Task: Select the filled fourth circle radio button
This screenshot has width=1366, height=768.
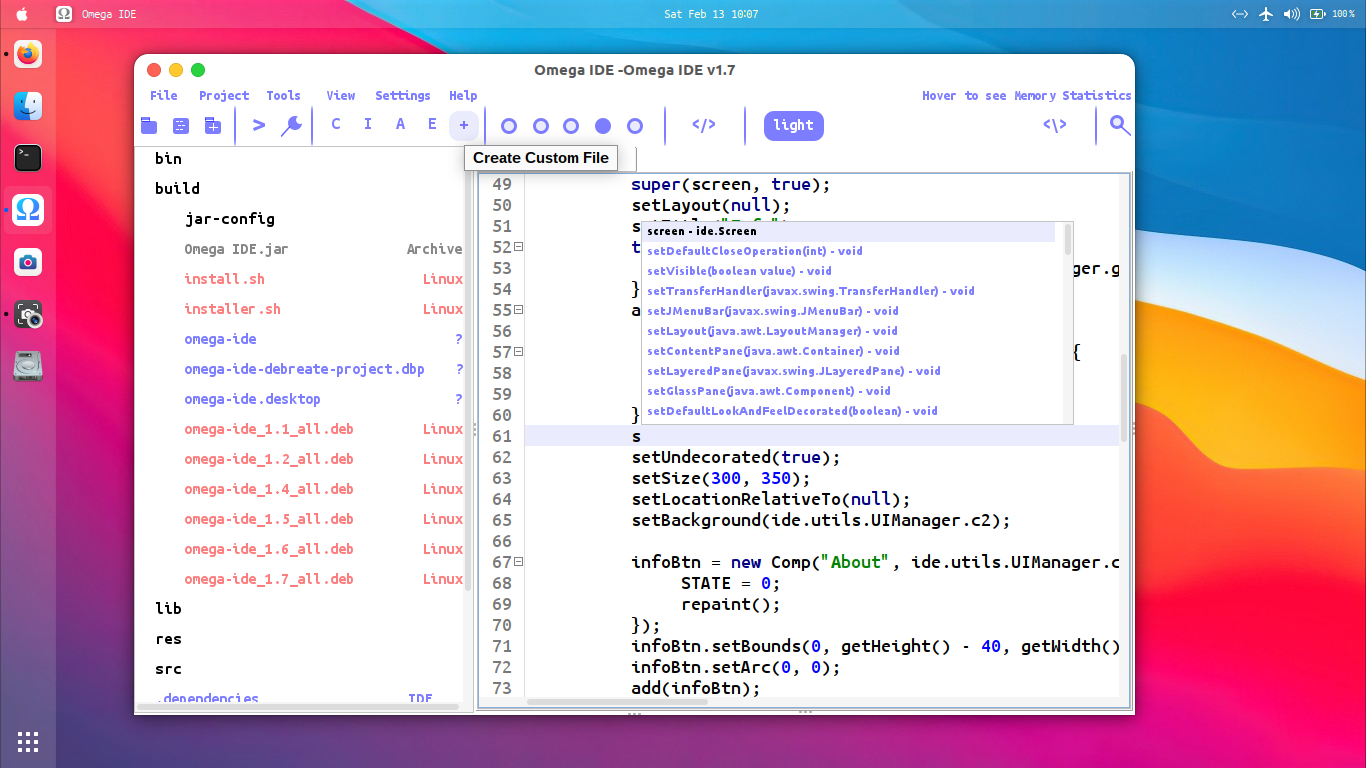Action: pyautogui.click(x=603, y=126)
